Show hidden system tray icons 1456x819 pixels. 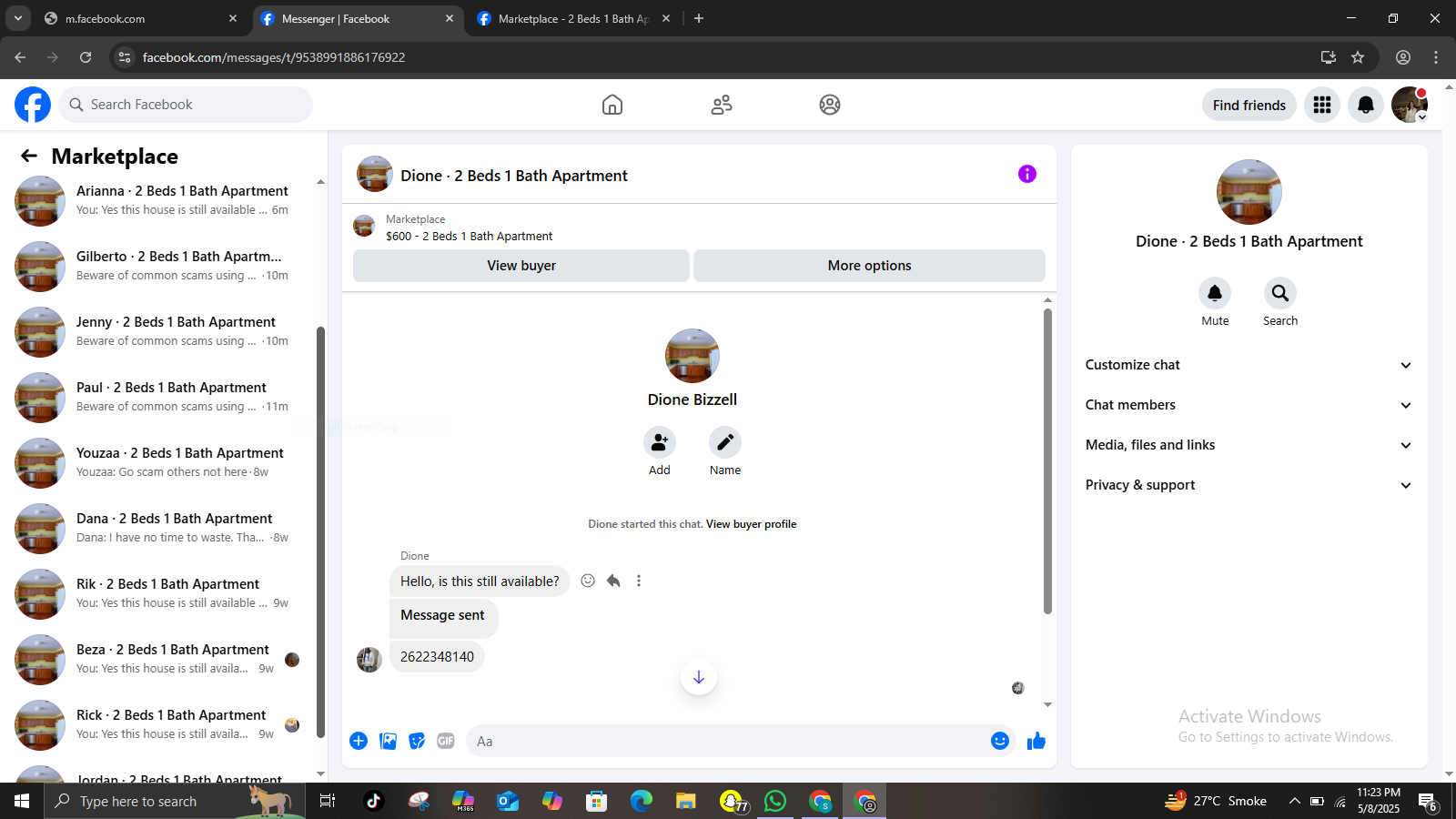(x=1294, y=801)
